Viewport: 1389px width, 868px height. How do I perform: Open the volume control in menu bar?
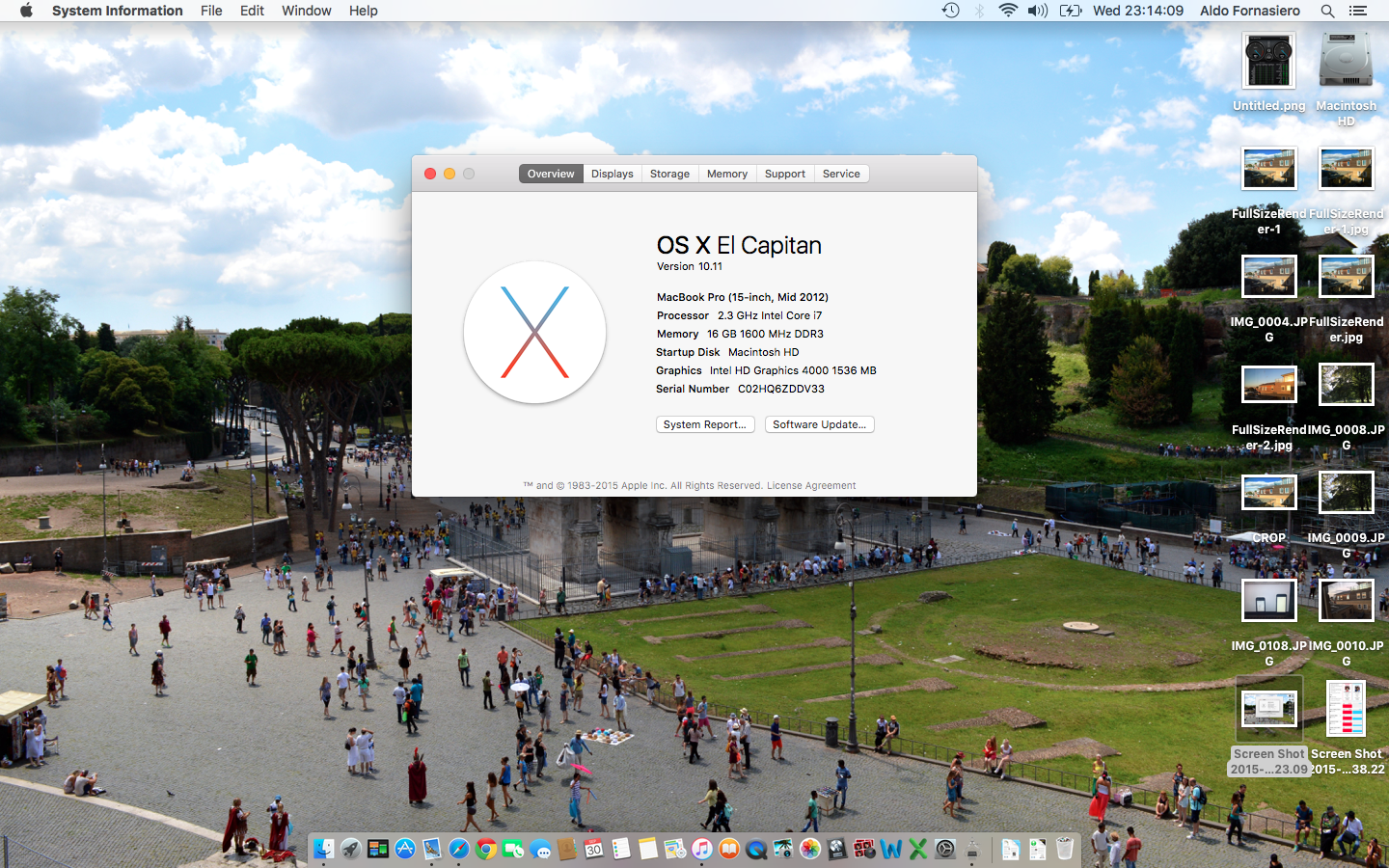point(1038,11)
